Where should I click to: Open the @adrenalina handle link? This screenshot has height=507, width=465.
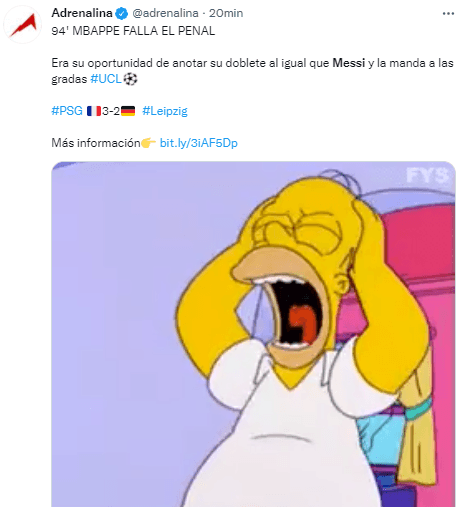coord(165,13)
